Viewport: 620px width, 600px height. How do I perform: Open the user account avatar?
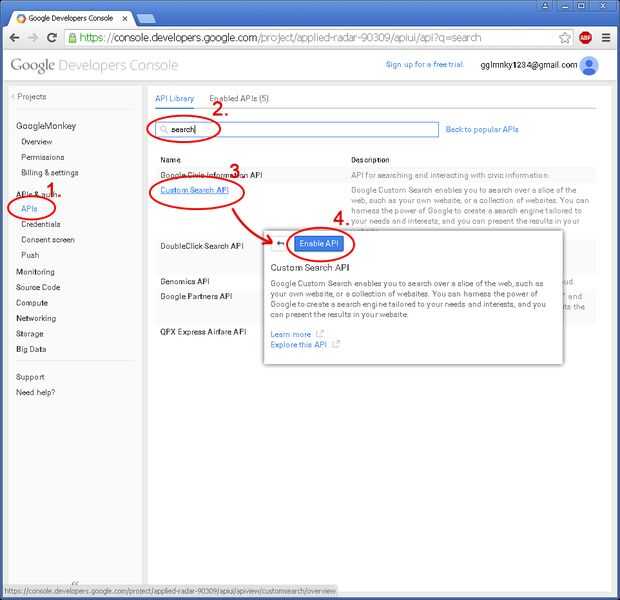coord(589,66)
